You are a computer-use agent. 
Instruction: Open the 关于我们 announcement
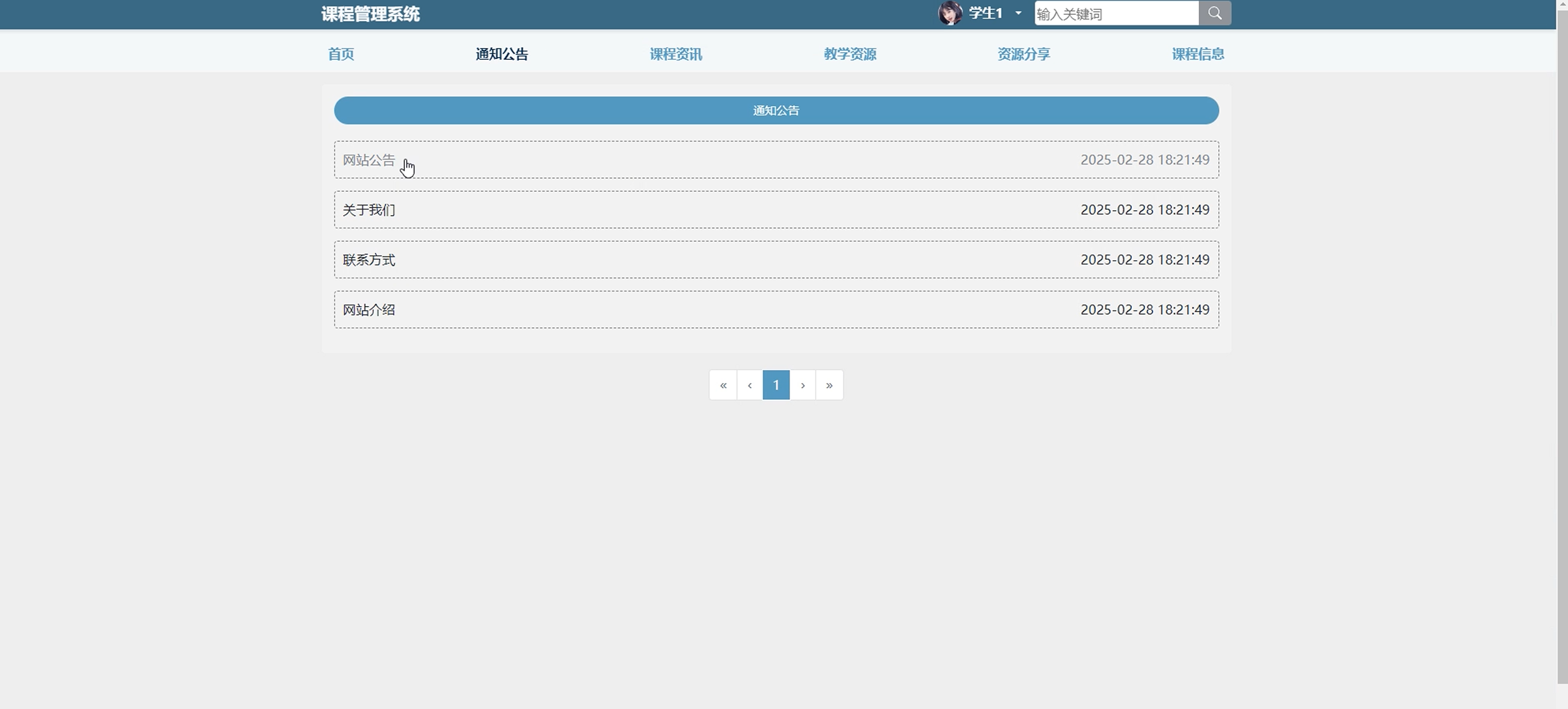369,210
